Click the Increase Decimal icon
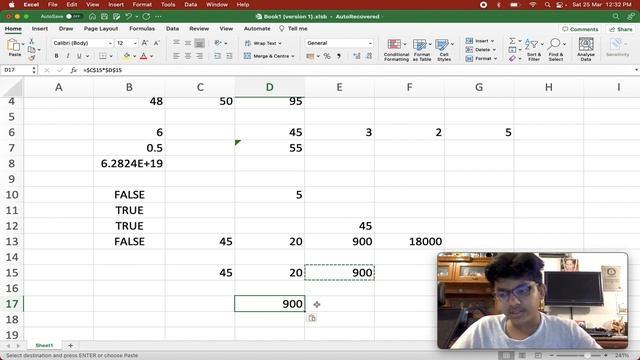 coord(357,56)
